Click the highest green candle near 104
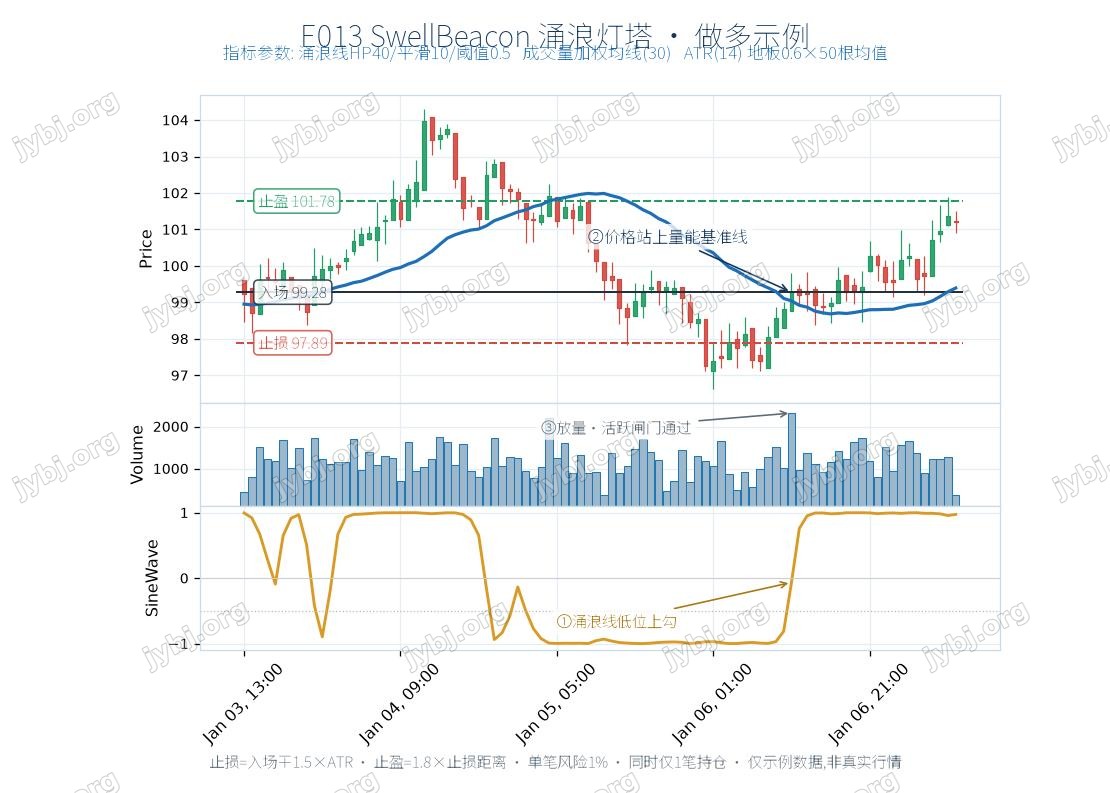Screen dimensions: 1110x793 pos(425,155)
